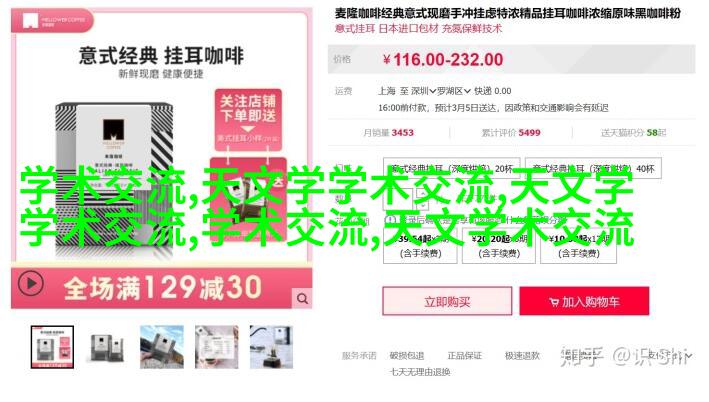Select the first product thumbnail
709x402 pixels.
coord(52,347)
